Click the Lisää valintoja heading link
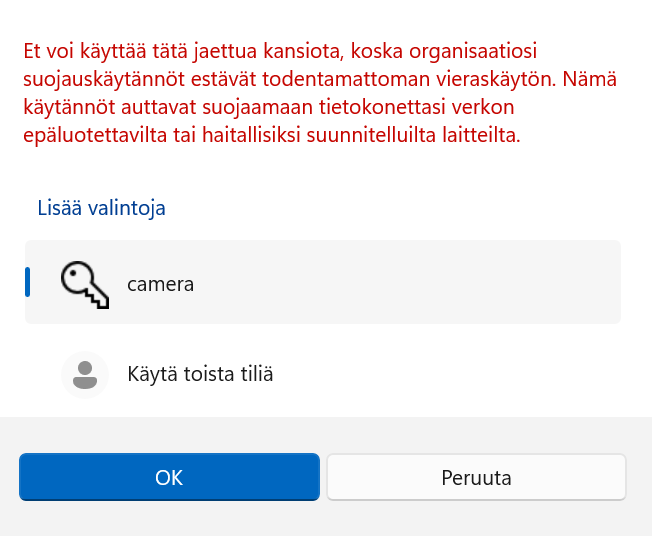 (101, 208)
